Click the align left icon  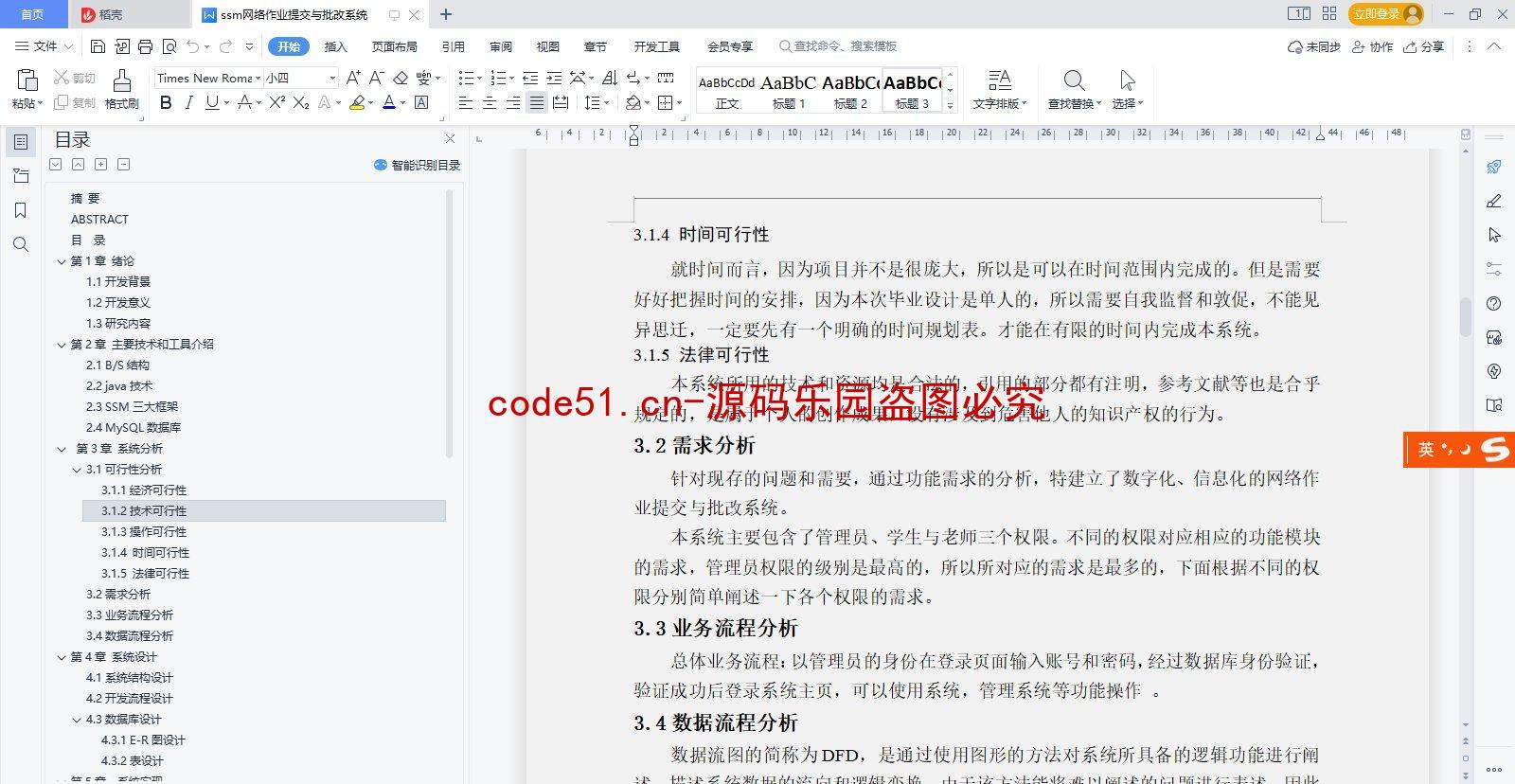(466, 102)
